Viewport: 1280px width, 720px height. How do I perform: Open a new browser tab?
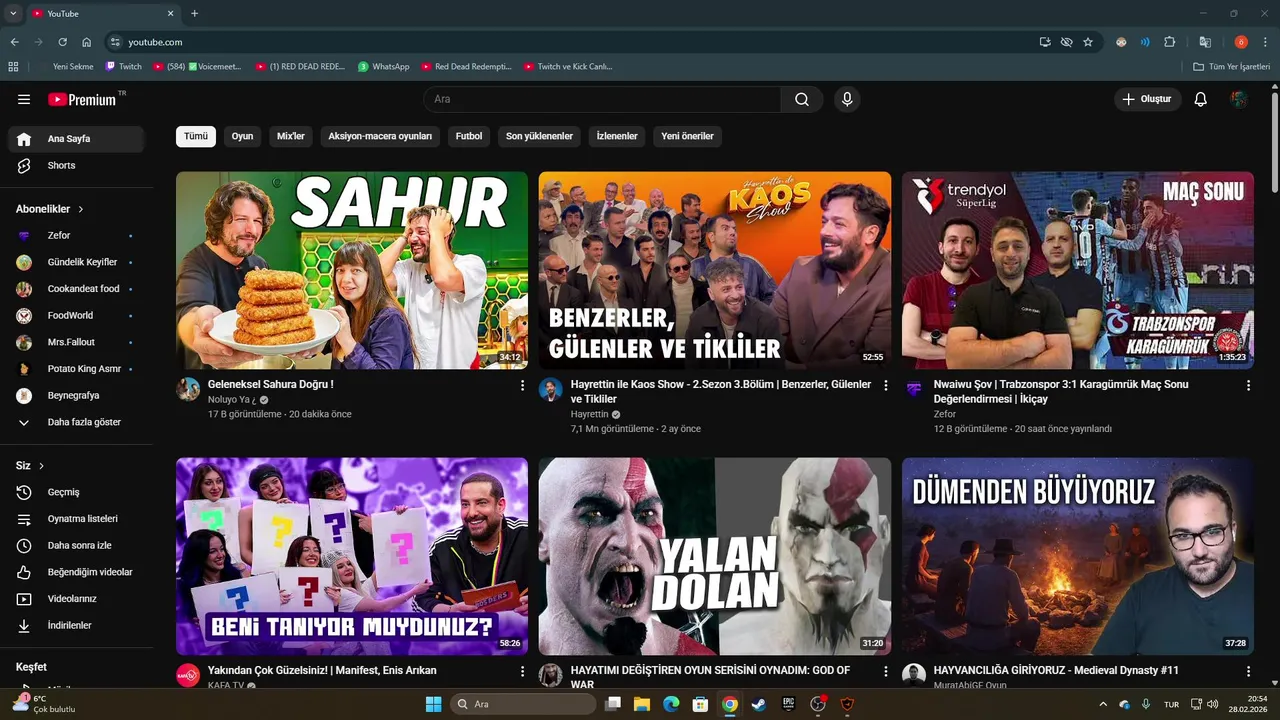[194, 13]
